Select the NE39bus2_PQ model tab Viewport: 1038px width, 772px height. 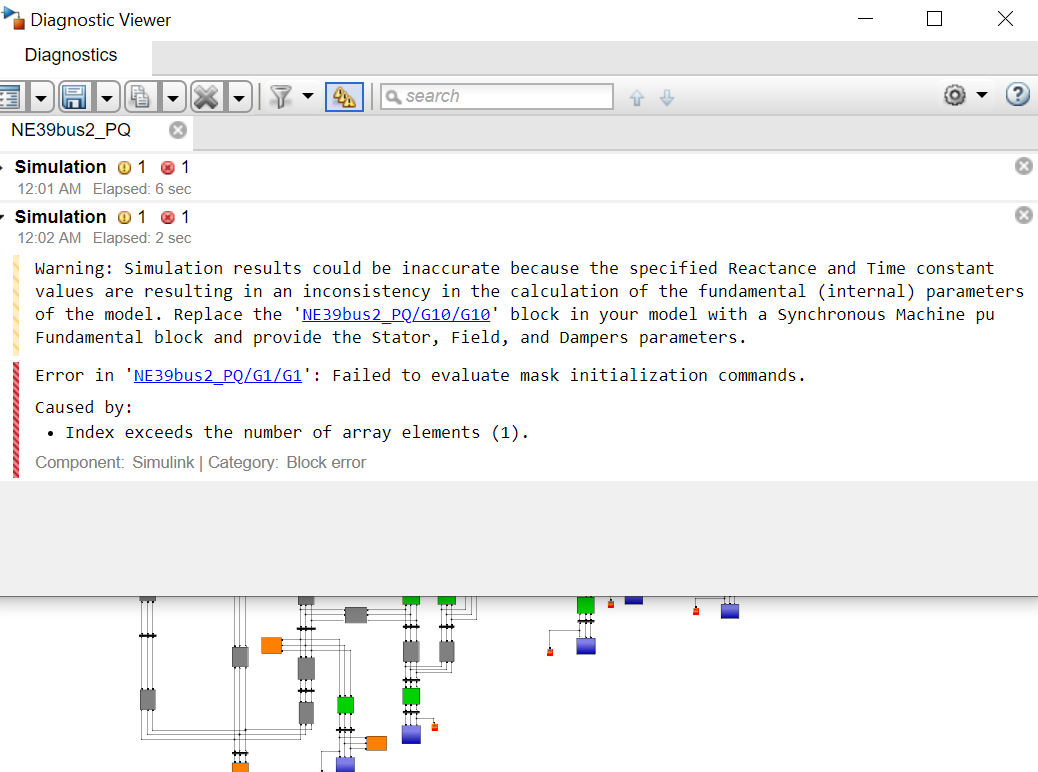pos(71,130)
